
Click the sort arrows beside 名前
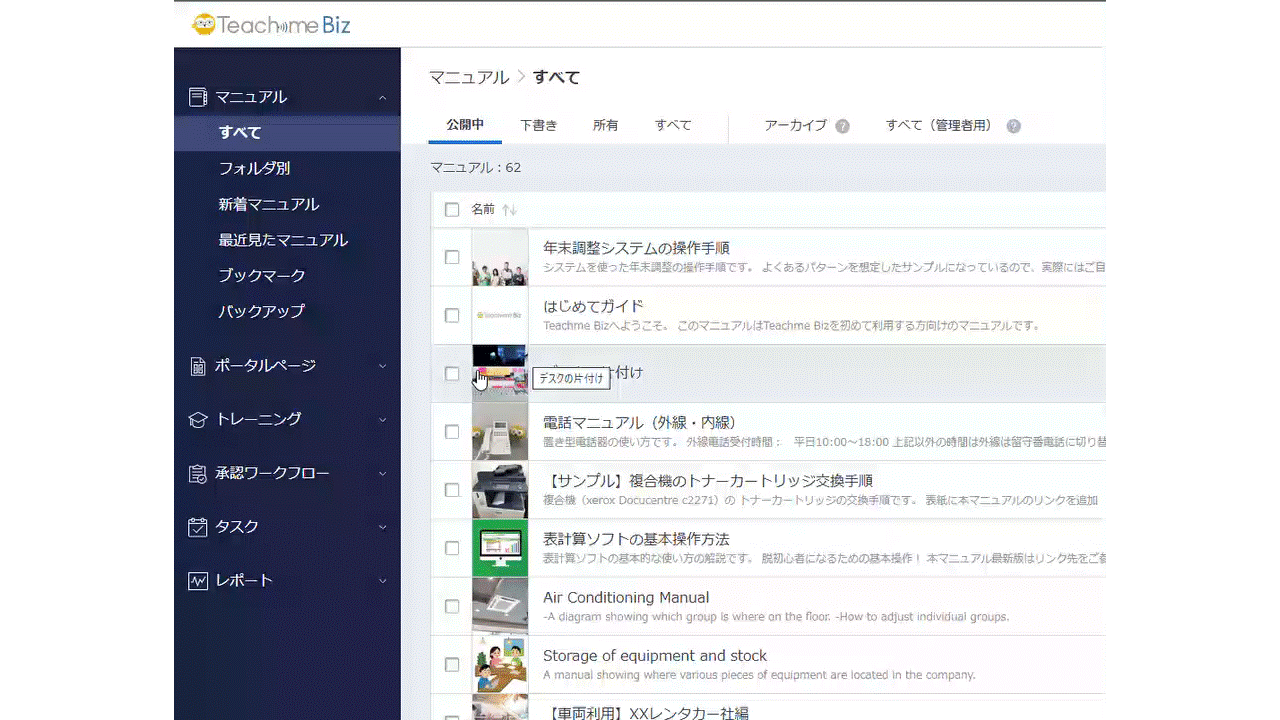click(509, 210)
